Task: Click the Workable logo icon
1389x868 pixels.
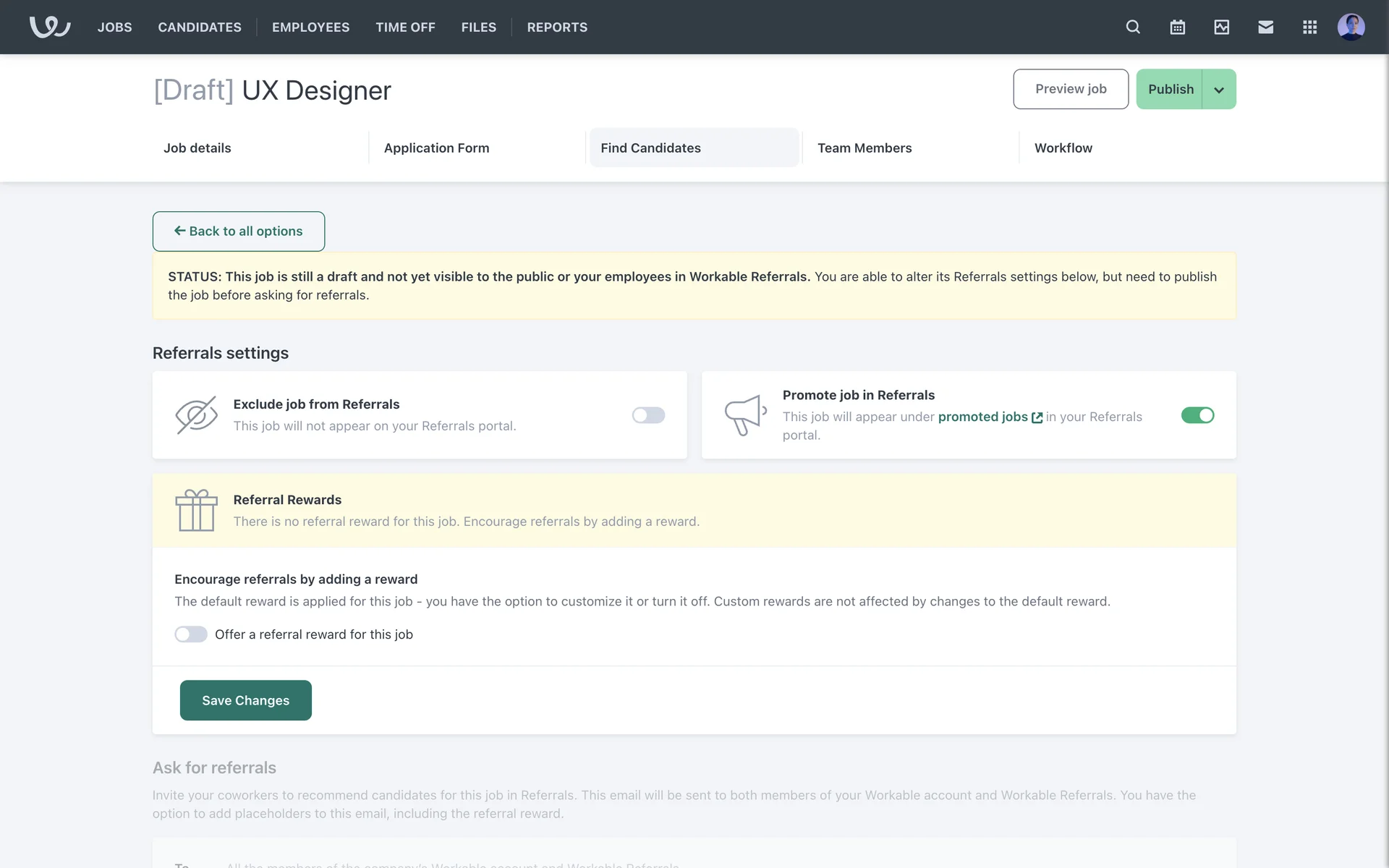Action: (x=49, y=27)
